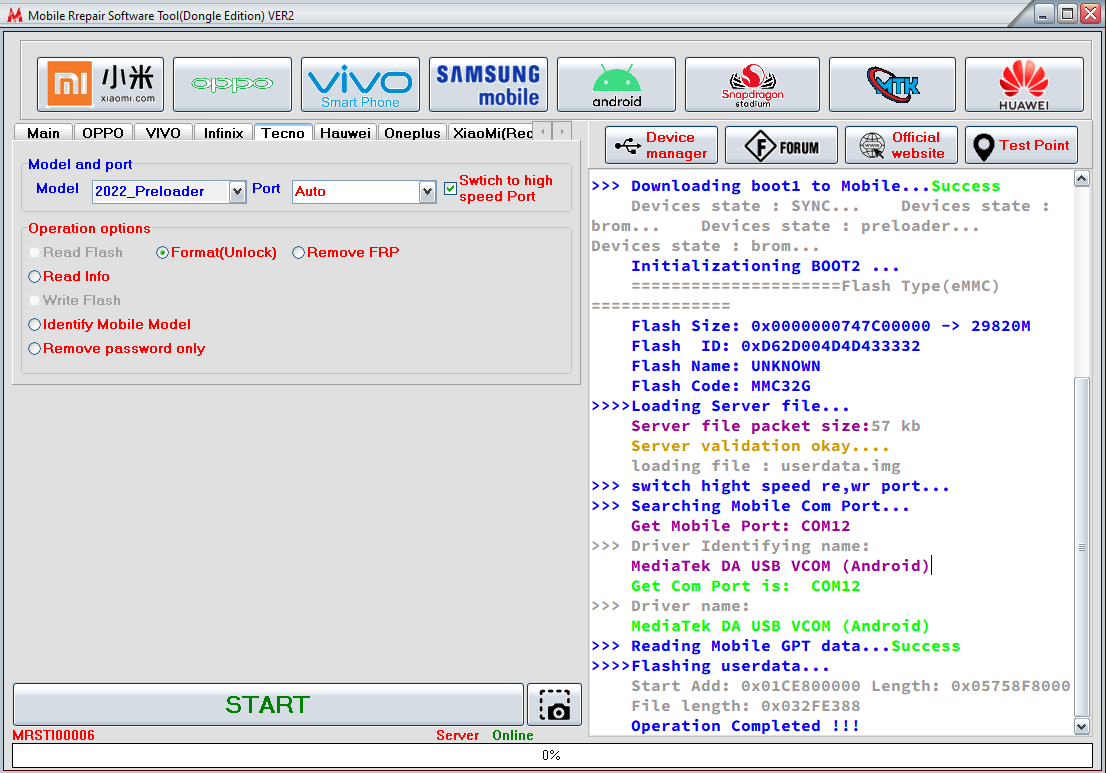Click the START button

coord(268,704)
